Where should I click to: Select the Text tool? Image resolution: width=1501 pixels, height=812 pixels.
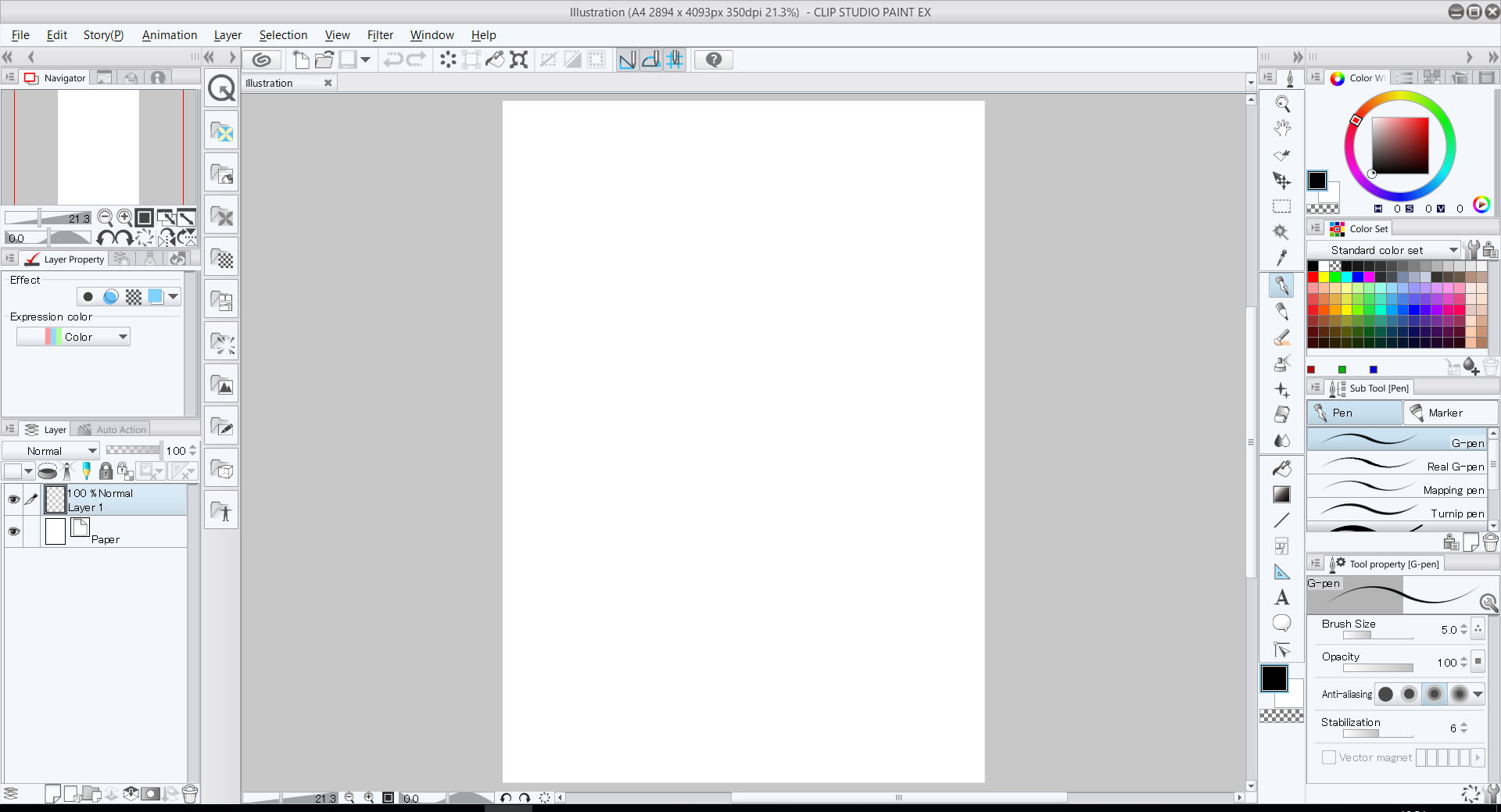click(x=1282, y=598)
